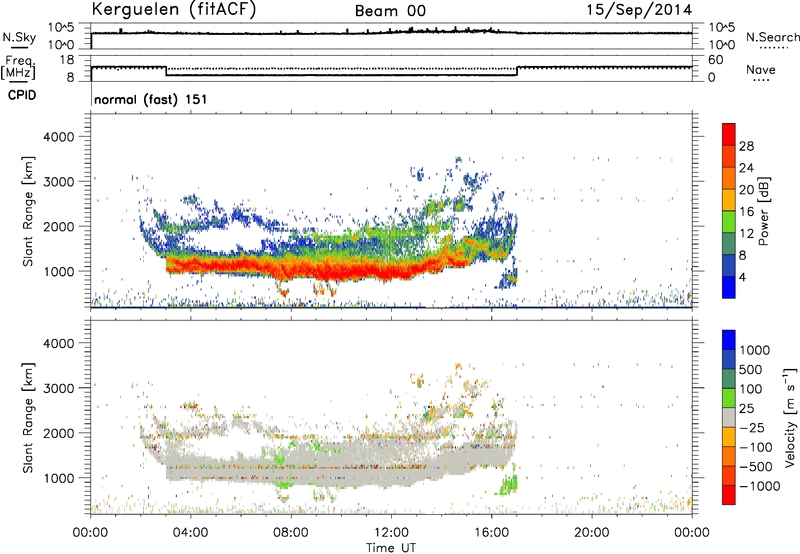
Task: Click the '04:00' time tick label
Action: tap(191, 533)
